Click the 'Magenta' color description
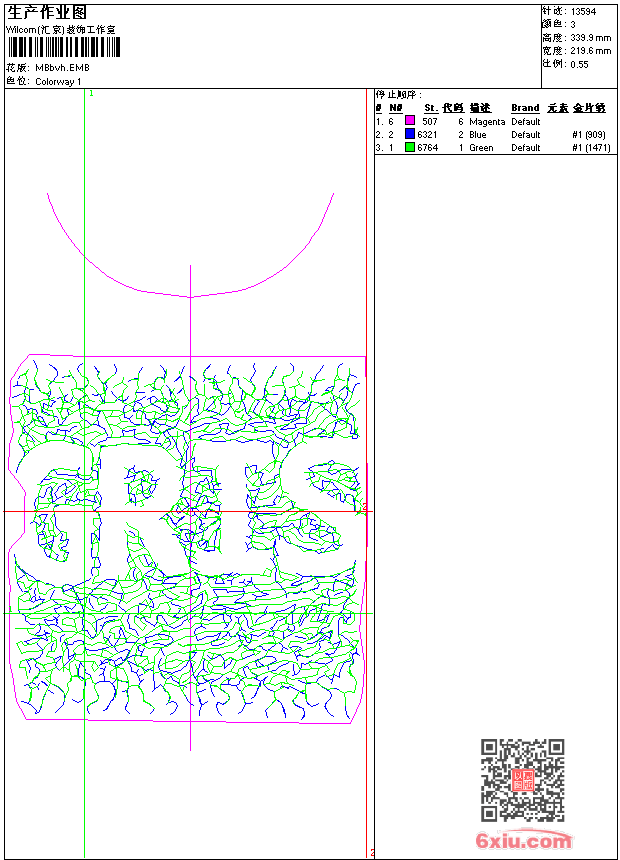This screenshot has width=620, height=860. coord(487,122)
